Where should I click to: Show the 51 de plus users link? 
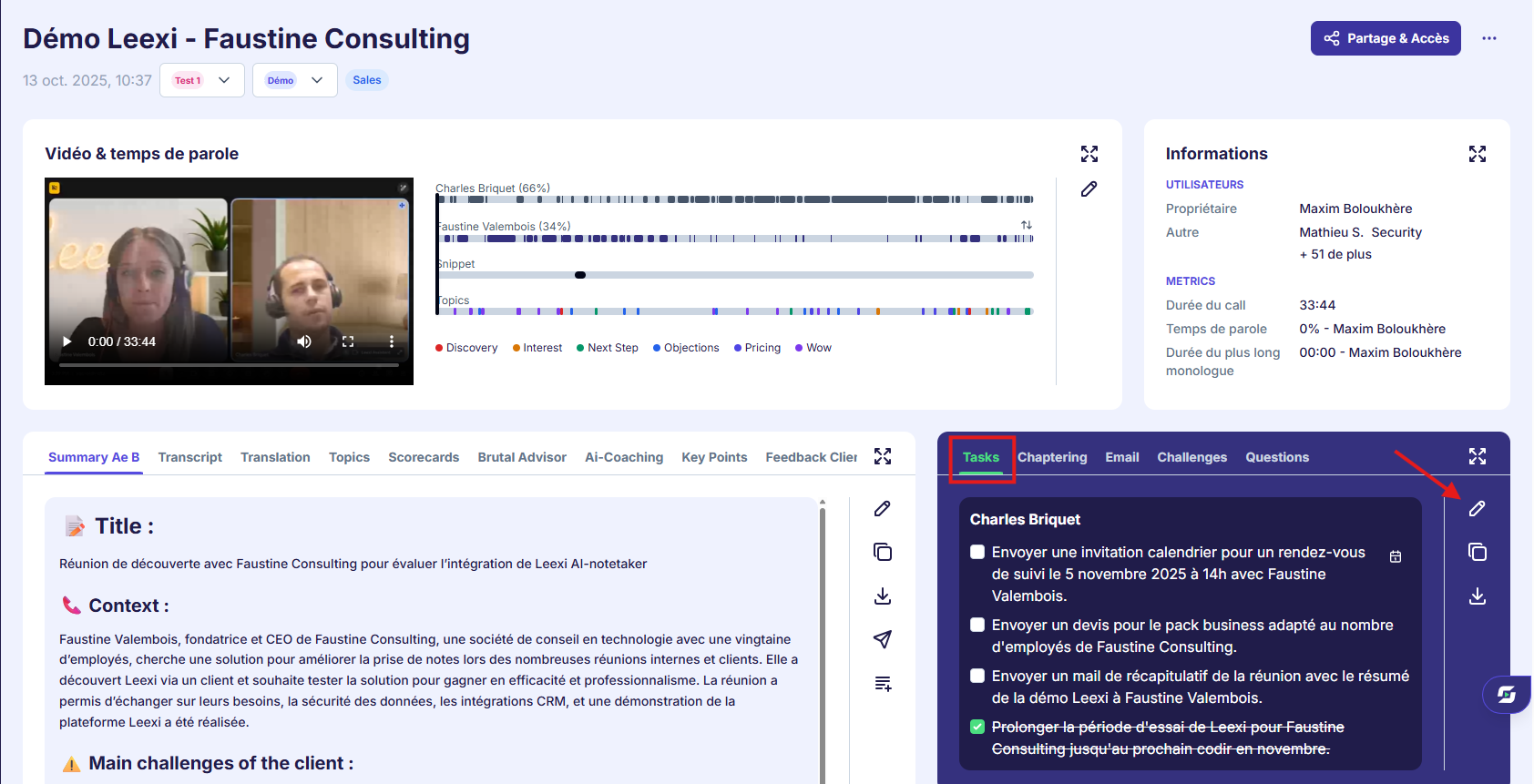tap(1335, 254)
